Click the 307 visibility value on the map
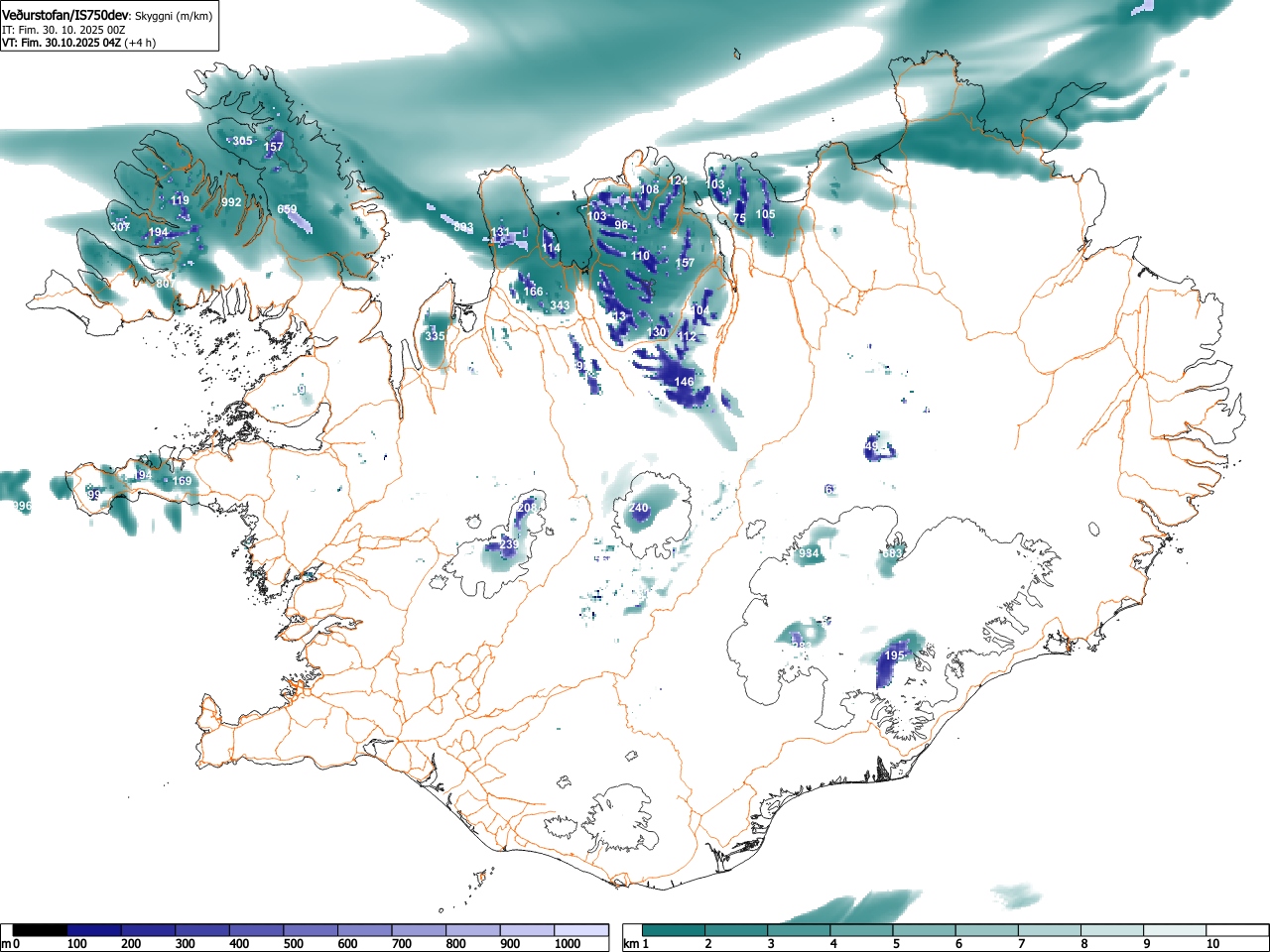 120,227
